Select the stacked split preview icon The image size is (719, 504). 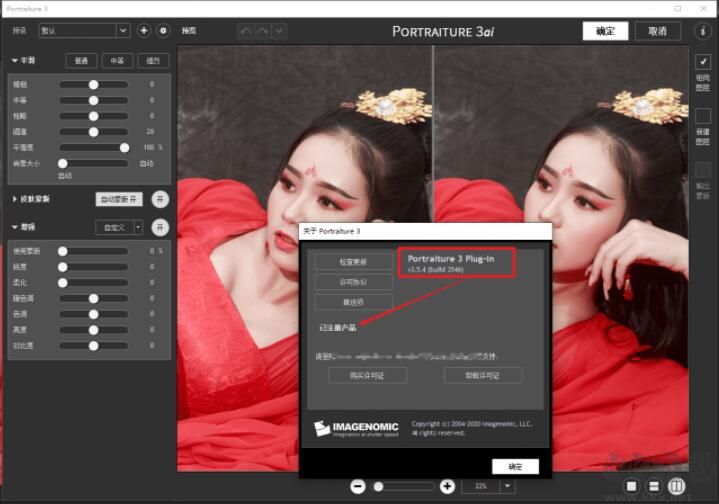click(654, 487)
